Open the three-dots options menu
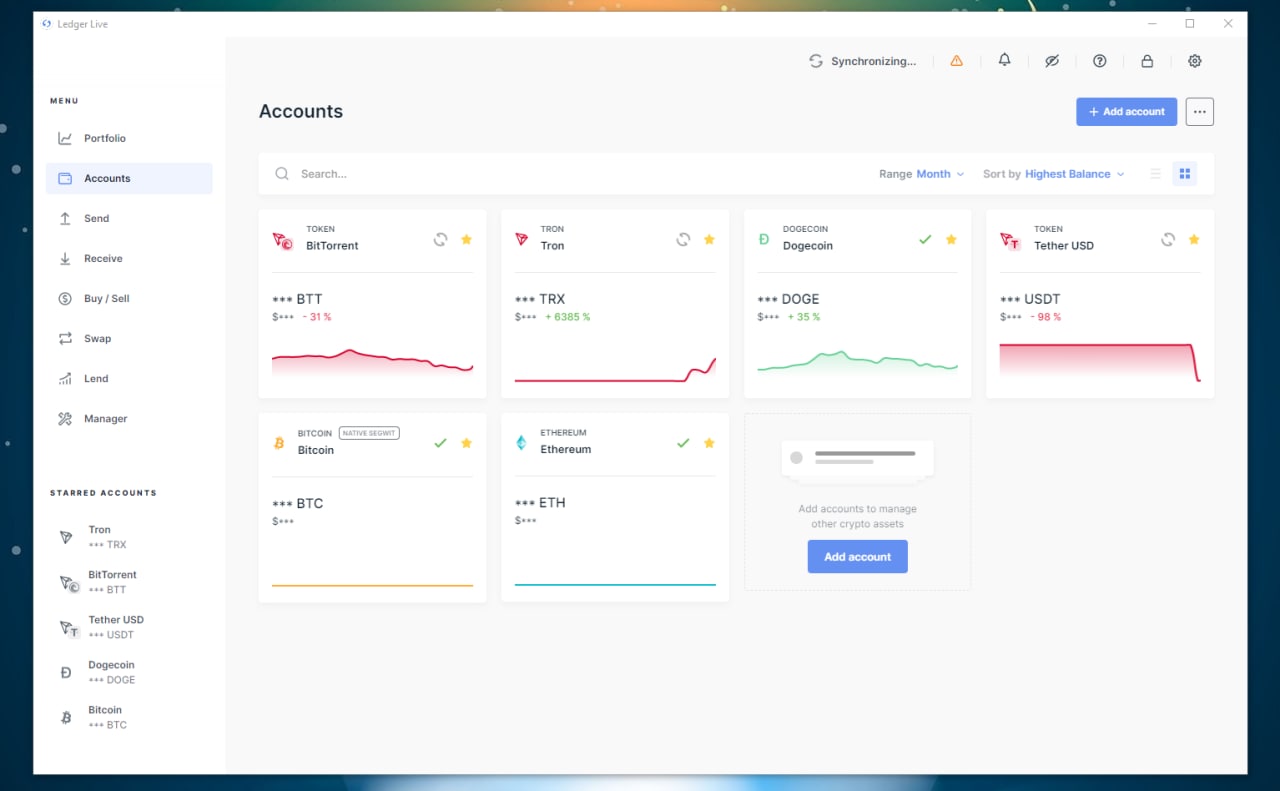Image resolution: width=1280 pixels, height=791 pixels. [1200, 112]
